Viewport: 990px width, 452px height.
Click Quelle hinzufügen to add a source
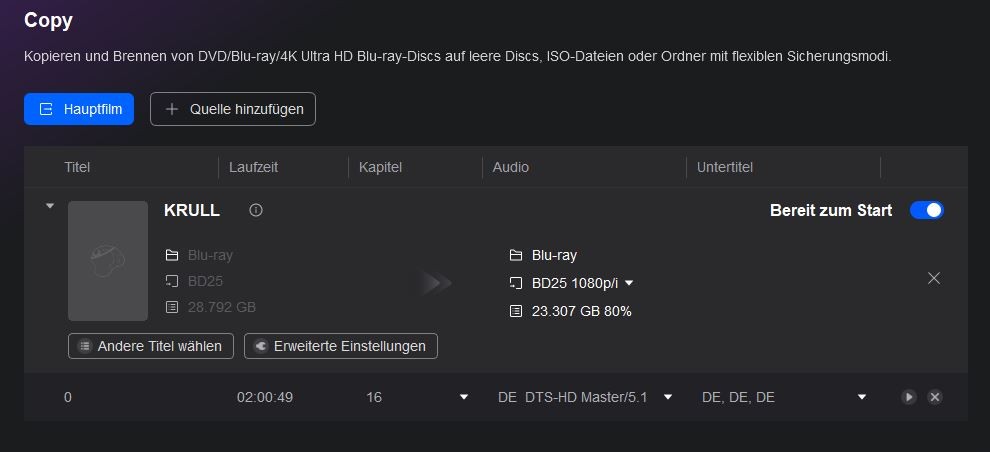click(233, 109)
